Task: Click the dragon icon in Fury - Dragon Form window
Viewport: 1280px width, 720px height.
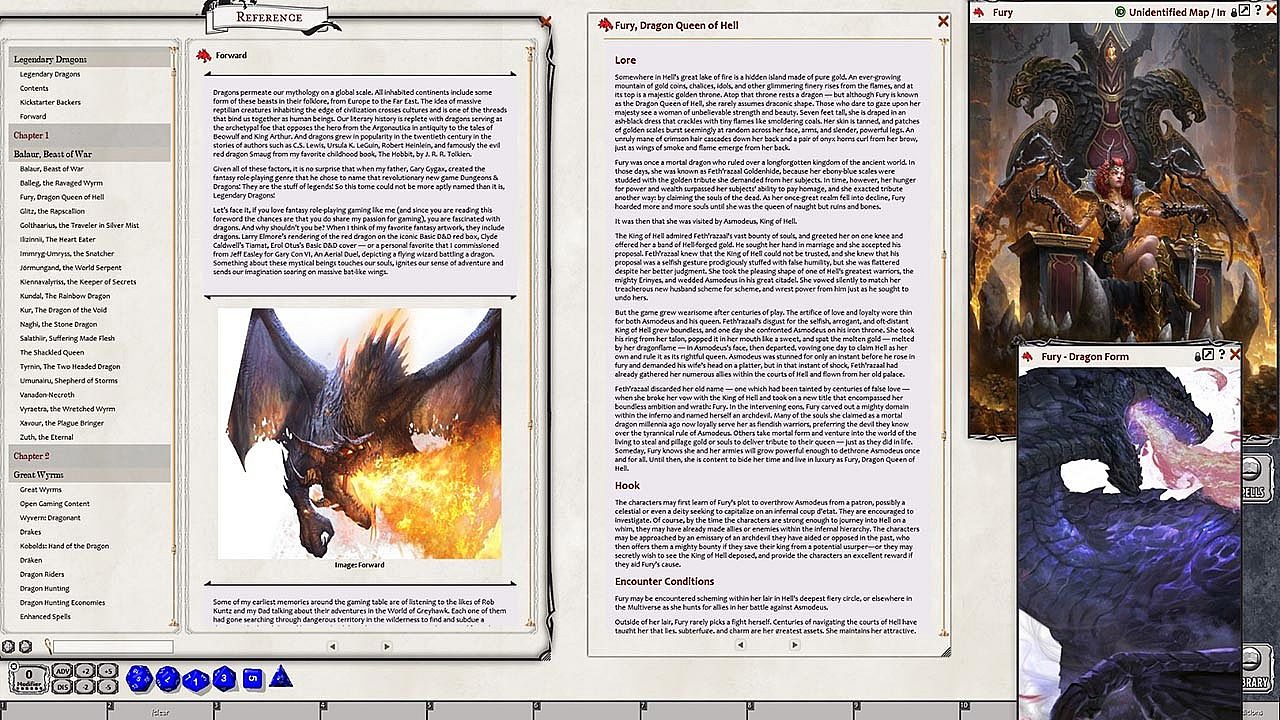Action: click(x=1029, y=356)
